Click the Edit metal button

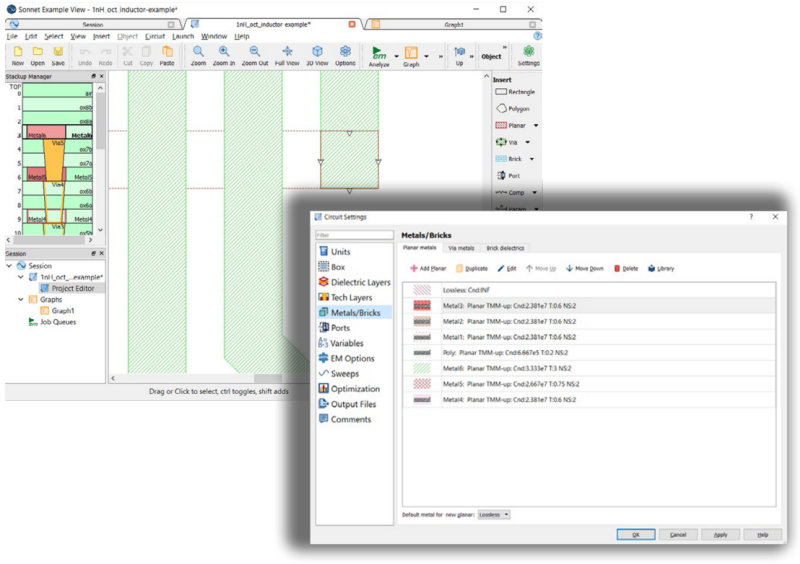coord(507,268)
